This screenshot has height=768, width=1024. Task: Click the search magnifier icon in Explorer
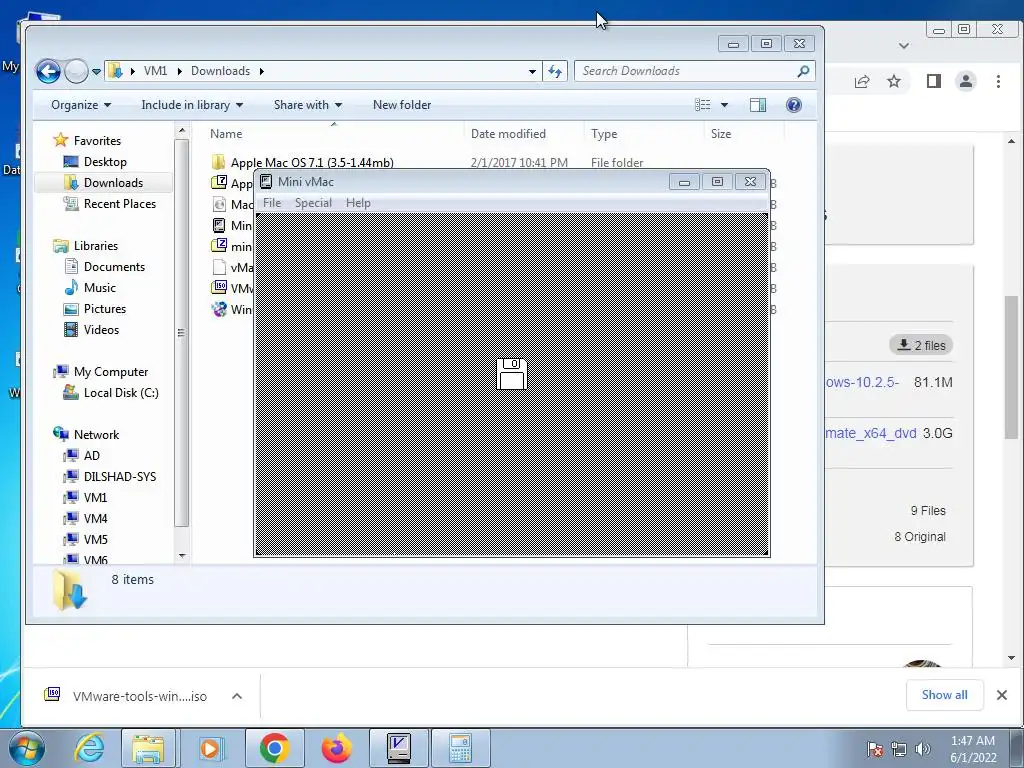click(x=803, y=71)
